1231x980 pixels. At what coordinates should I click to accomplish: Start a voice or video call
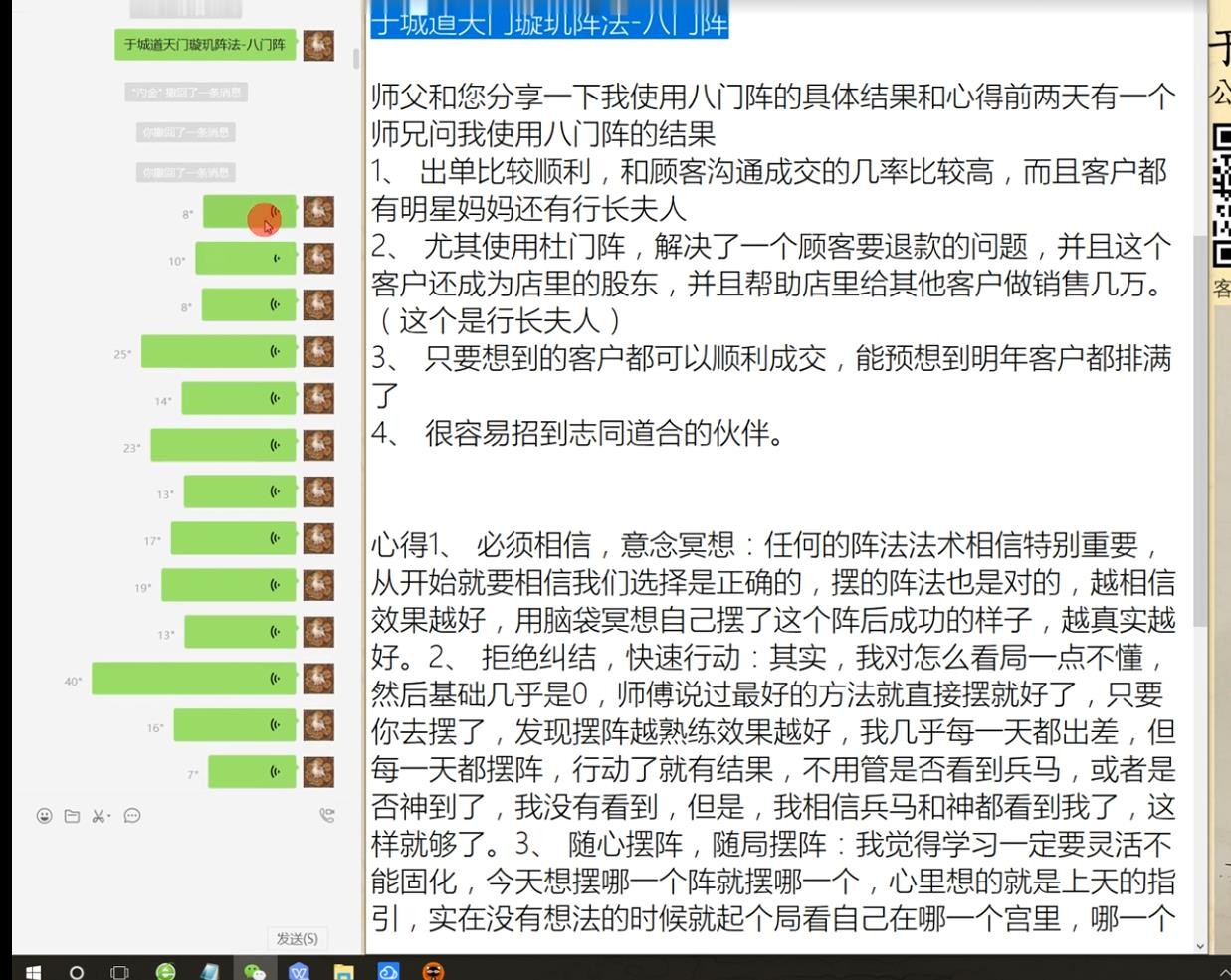(327, 815)
